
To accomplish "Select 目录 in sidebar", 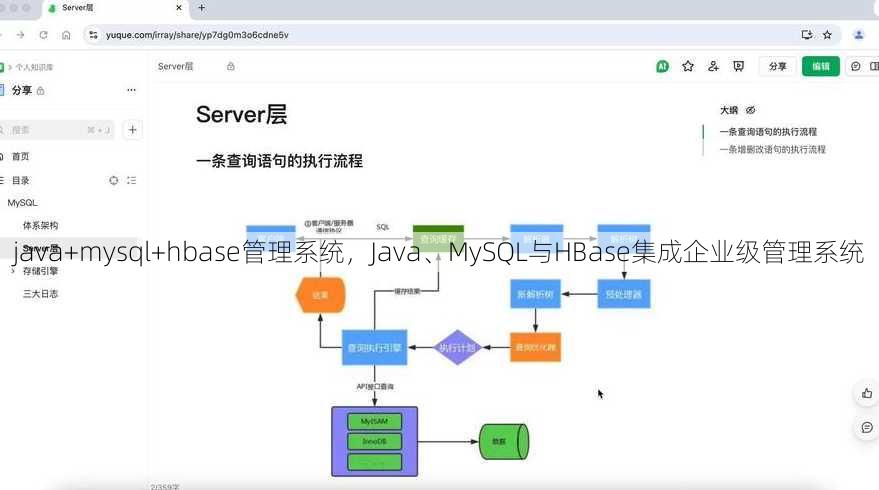I will (20, 181).
